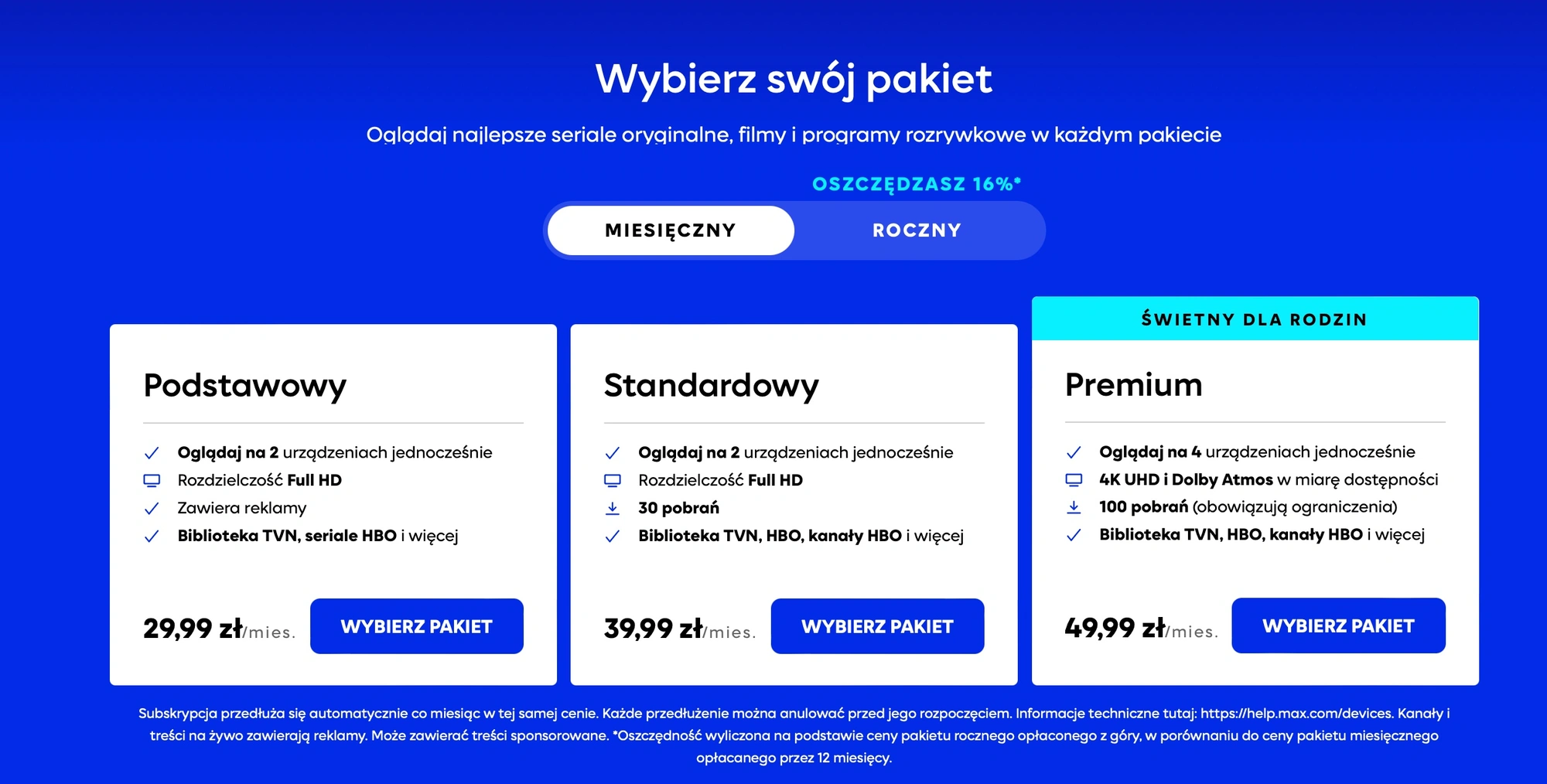Click the checkmark beside Premium's 4 urządzeniach line
1547x784 pixels.
[x=1074, y=452]
